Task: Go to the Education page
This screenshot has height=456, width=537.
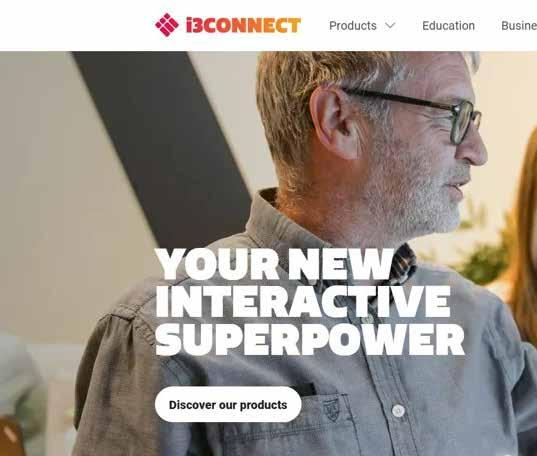Action: click(448, 26)
